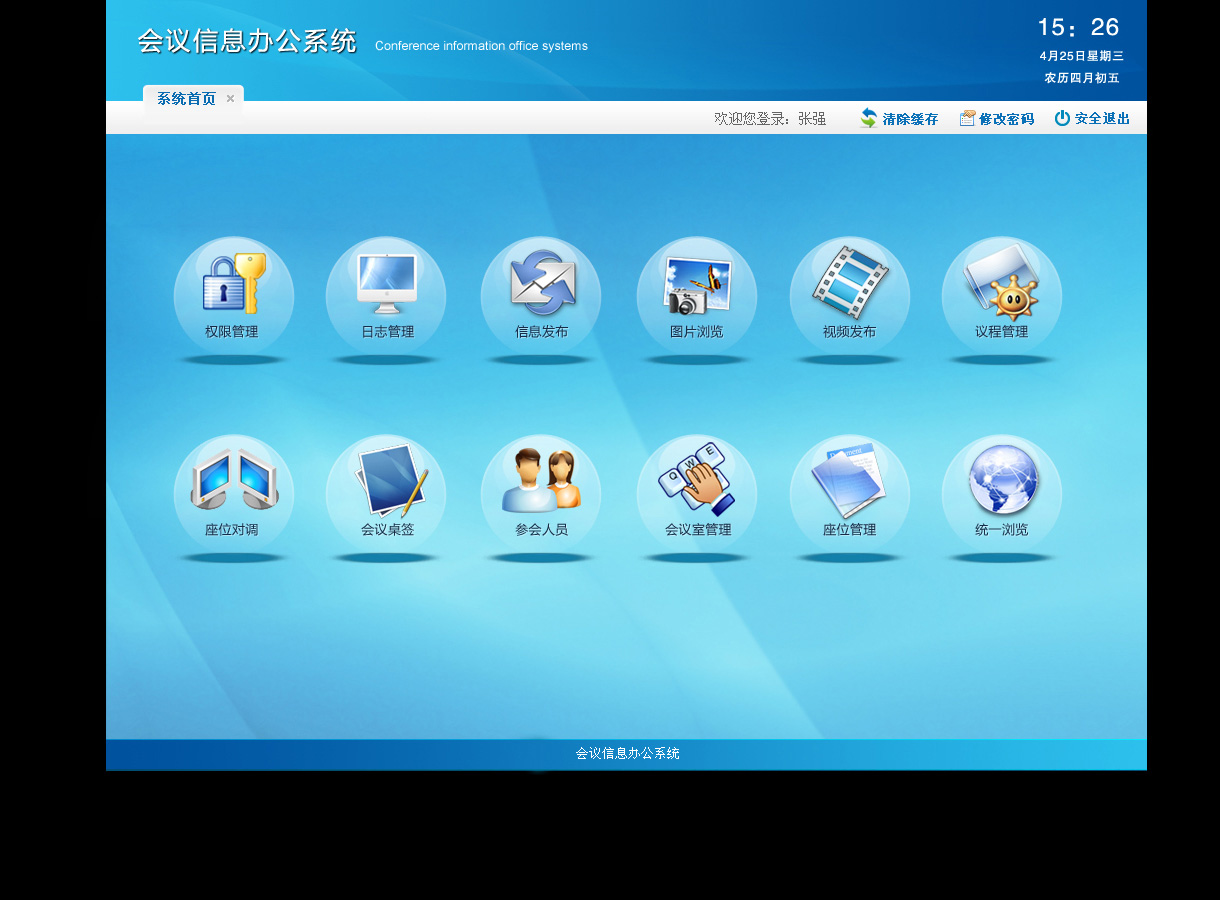Click the 会议室管理 label
This screenshot has height=900, width=1220.
(x=698, y=530)
